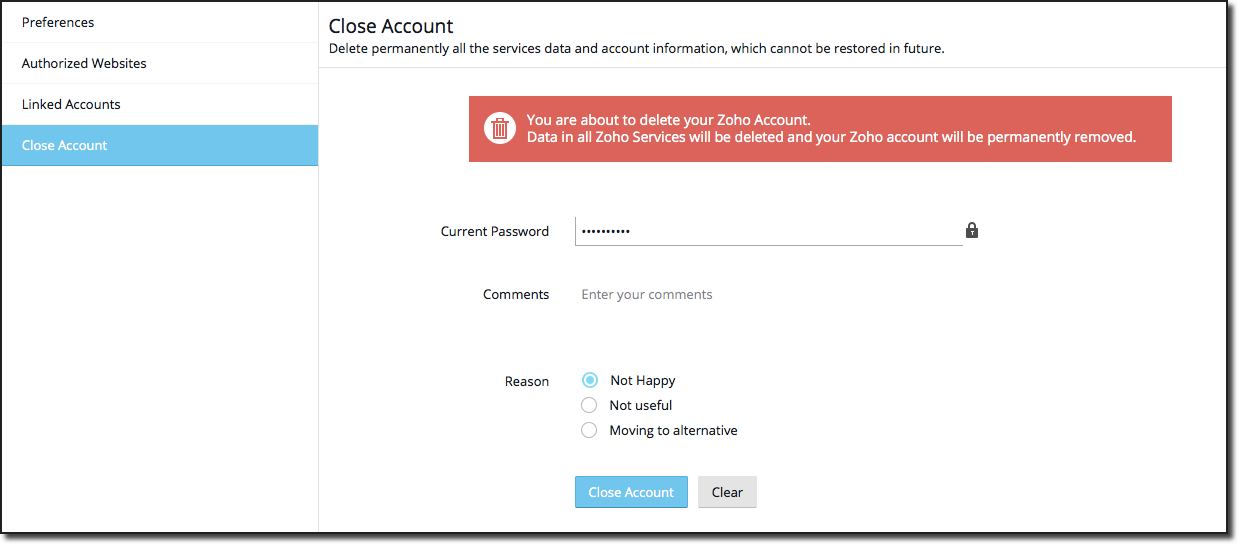Click the lock icon beside password field
The width and height of the screenshot is (1238, 544).
click(x=972, y=231)
